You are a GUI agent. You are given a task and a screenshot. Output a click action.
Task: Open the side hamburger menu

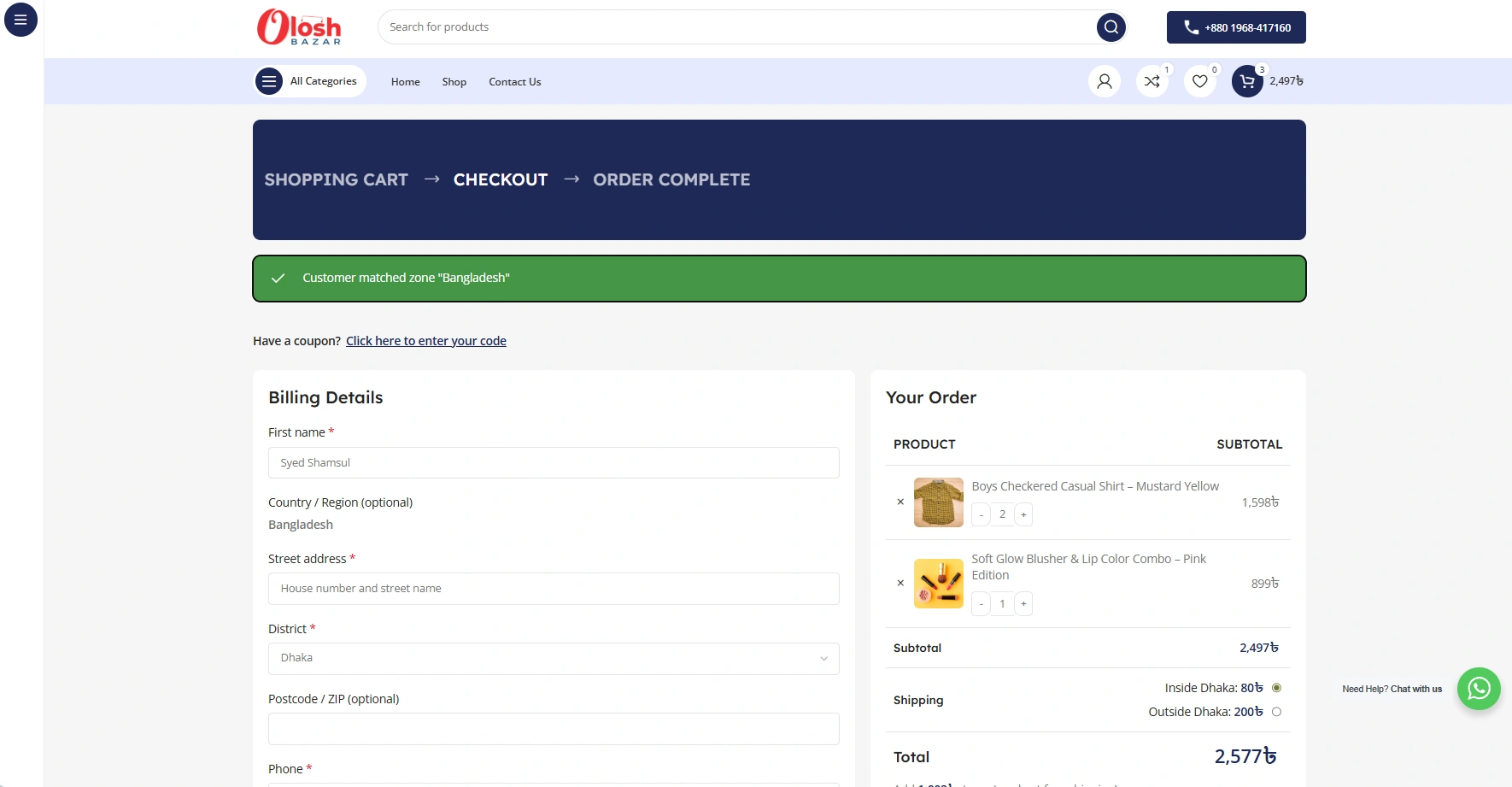click(x=21, y=20)
